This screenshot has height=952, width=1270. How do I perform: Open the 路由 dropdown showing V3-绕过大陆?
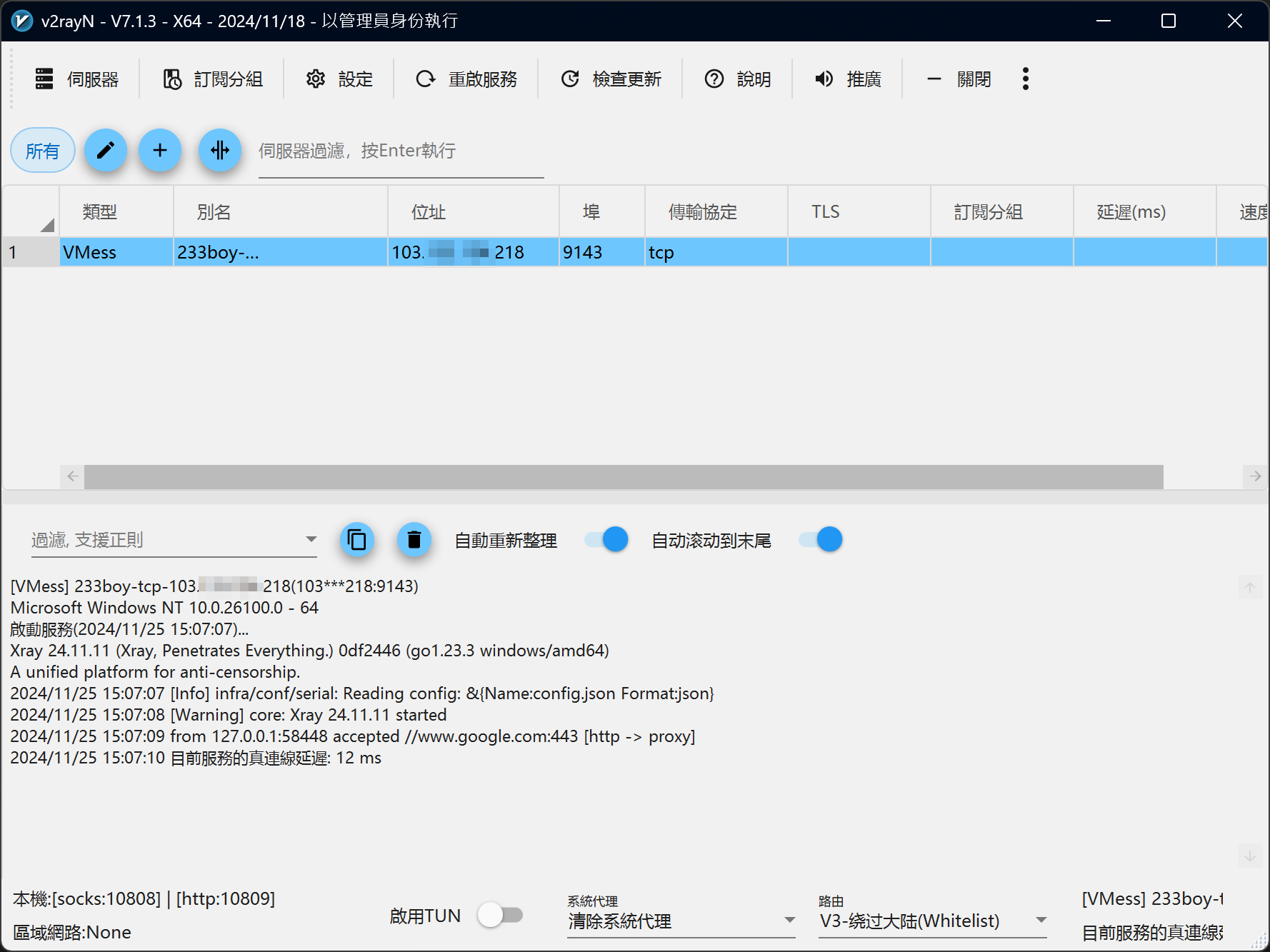[1041, 920]
